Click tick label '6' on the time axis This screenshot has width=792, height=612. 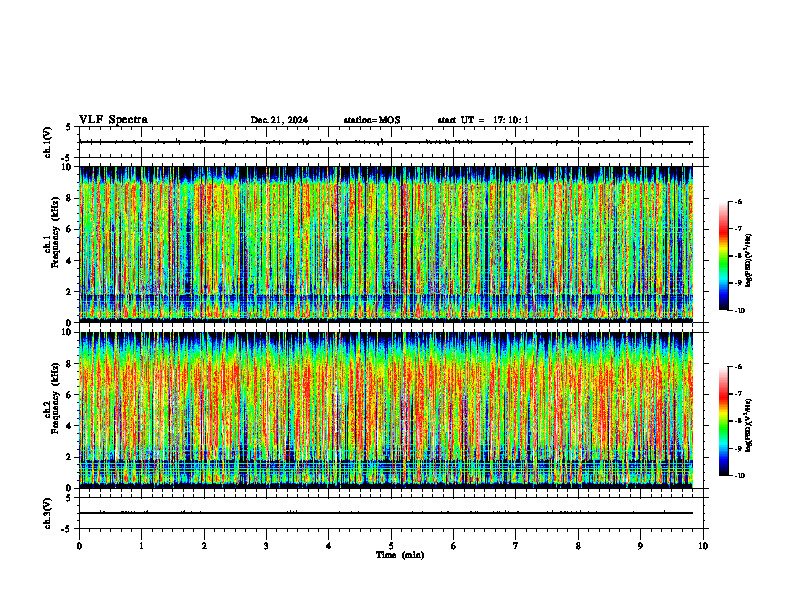tap(454, 546)
